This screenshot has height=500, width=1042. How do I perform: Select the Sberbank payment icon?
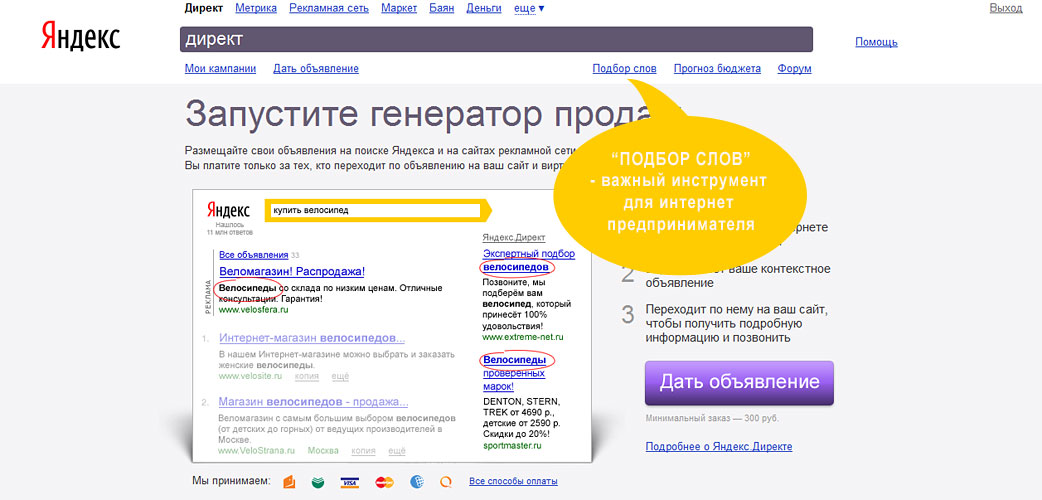click(x=319, y=482)
